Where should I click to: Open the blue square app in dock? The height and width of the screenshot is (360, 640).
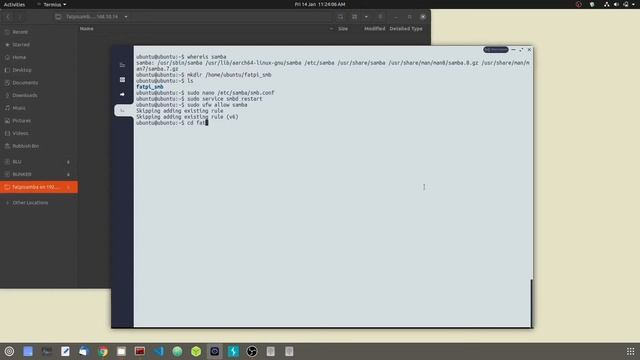point(28,351)
